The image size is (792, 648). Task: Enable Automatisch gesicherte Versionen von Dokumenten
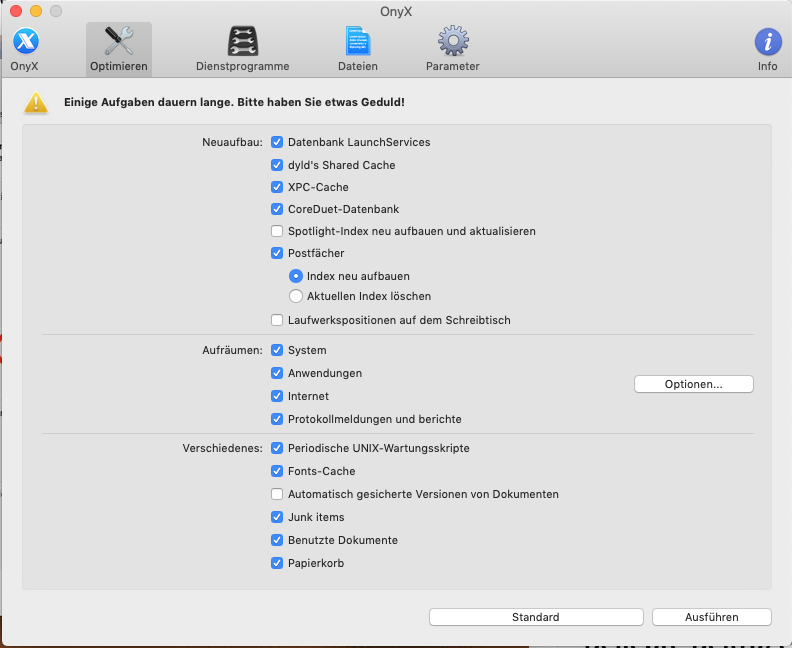pyautogui.click(x=277, y=494)
